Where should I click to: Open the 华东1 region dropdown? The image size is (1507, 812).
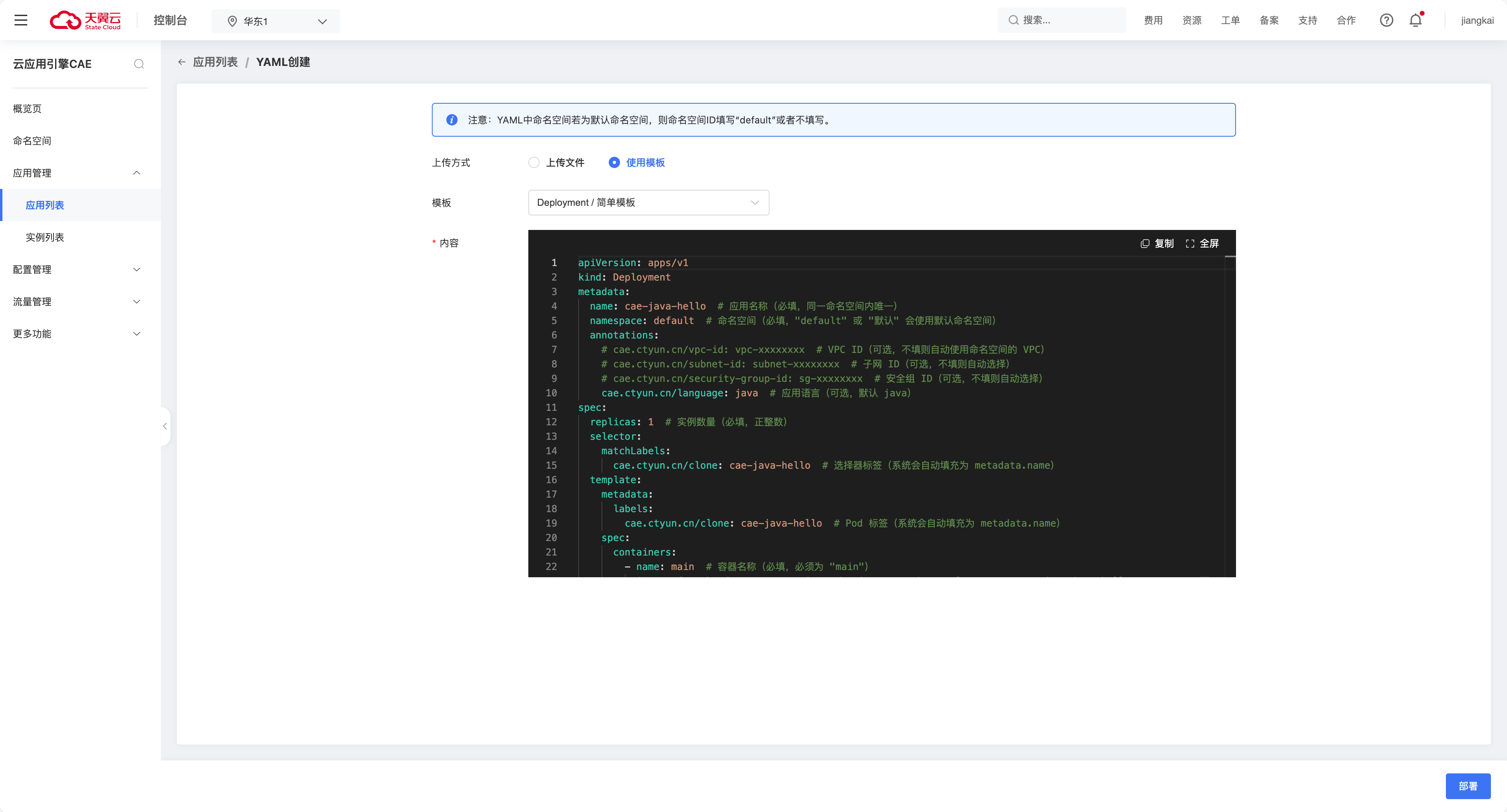275,21
